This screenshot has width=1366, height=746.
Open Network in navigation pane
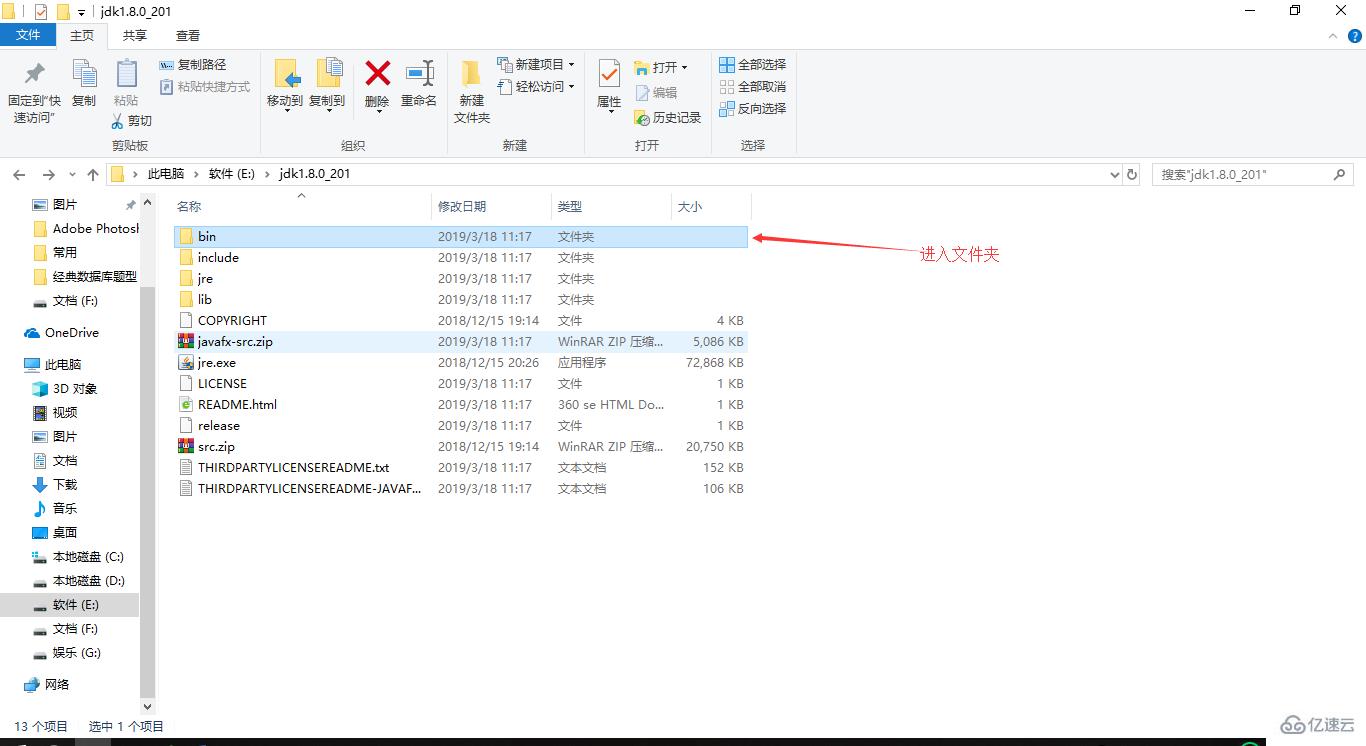pyautogui.click(x=47, y=685)
